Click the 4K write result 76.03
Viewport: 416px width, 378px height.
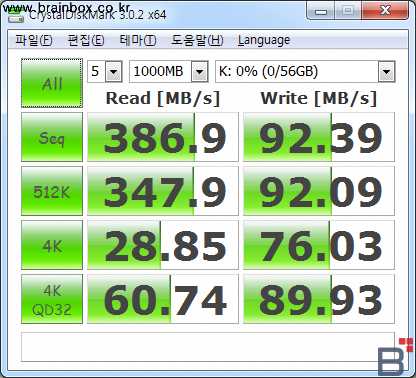(319, 245)
